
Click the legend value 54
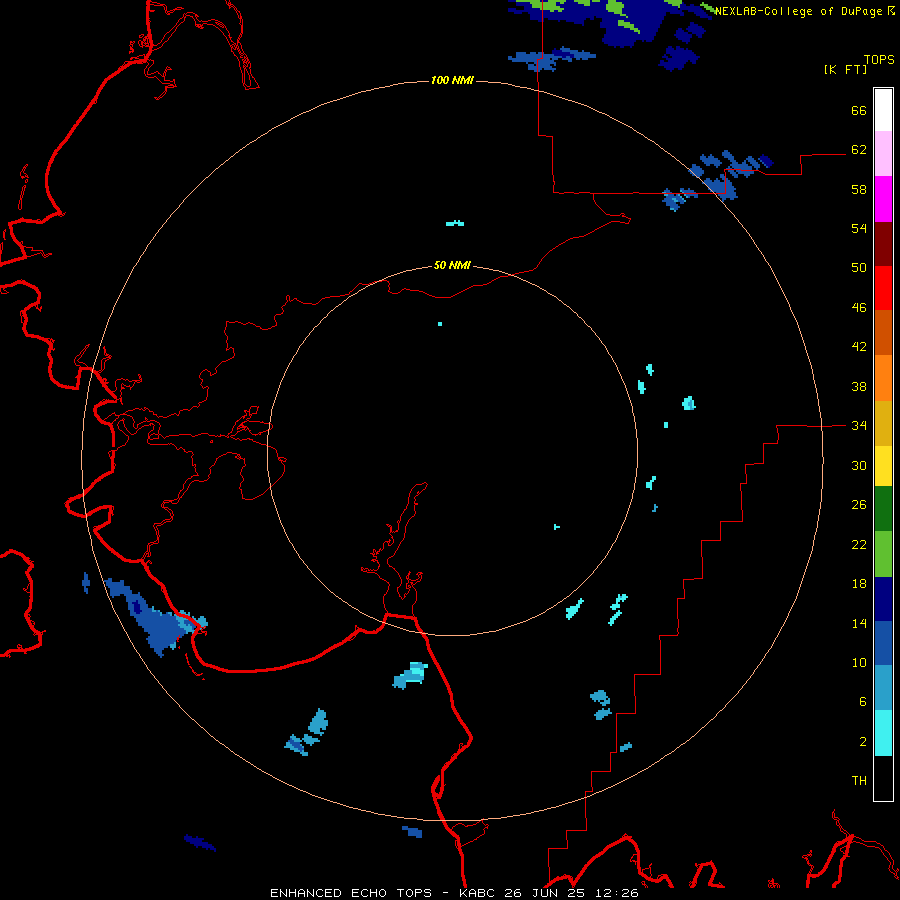click(x=859, y=228)
